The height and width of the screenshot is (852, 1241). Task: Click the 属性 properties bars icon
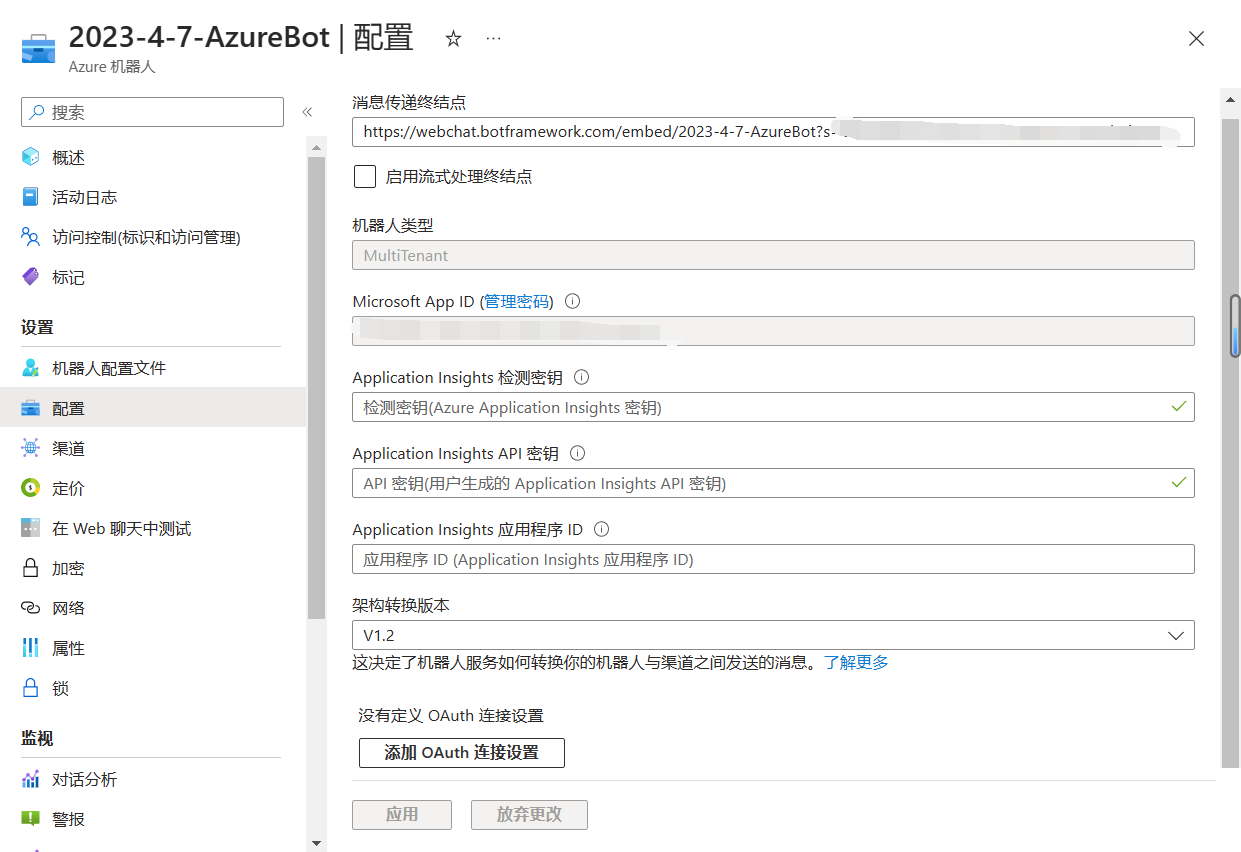[31, 648]
